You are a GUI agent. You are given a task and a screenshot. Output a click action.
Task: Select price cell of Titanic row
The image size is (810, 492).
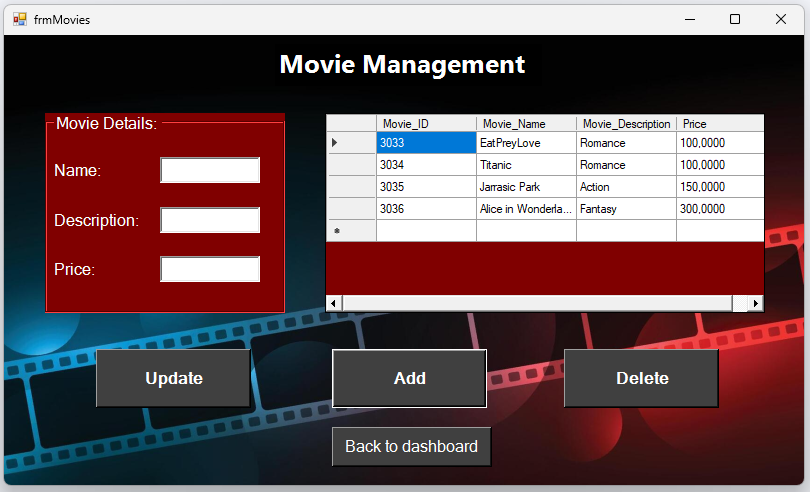(720, 165)
